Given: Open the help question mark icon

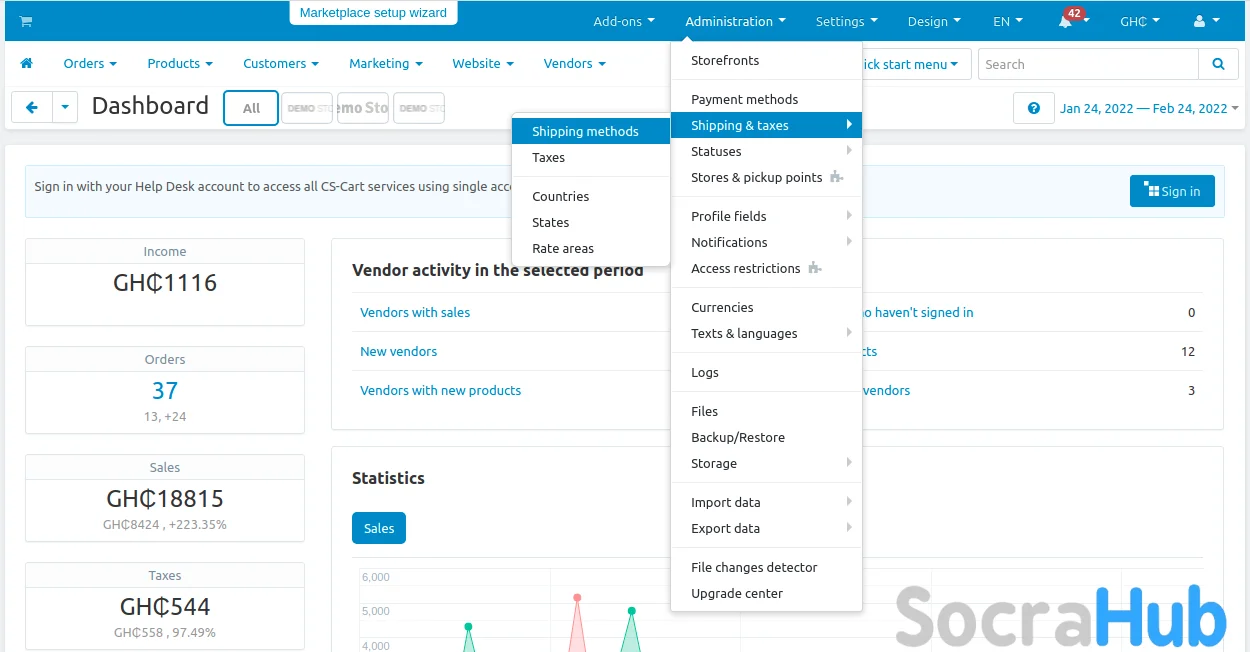Looking at the screenshot, I should click(1033, 108).
